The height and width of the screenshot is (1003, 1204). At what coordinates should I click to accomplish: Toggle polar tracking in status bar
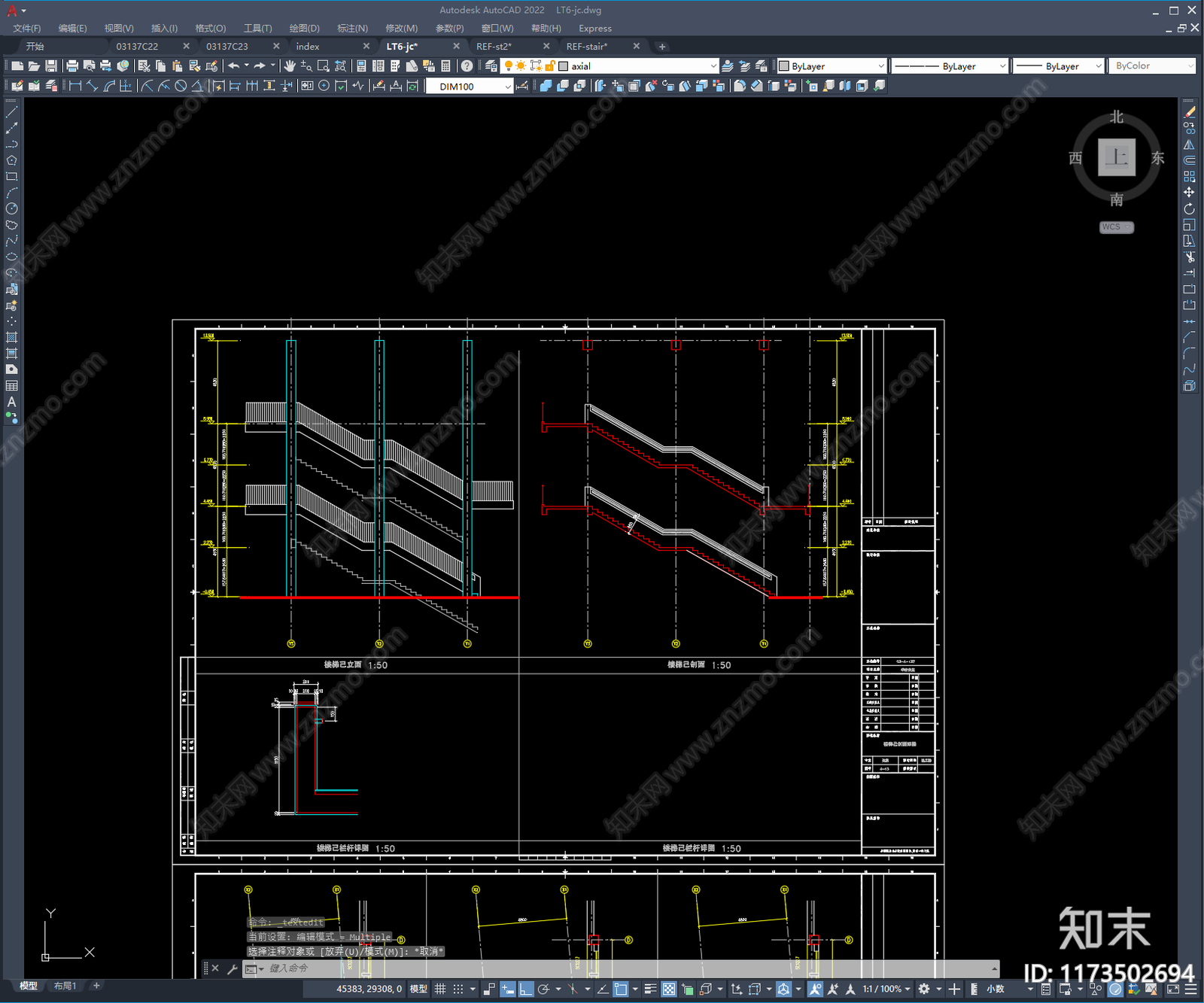point(543,989)
